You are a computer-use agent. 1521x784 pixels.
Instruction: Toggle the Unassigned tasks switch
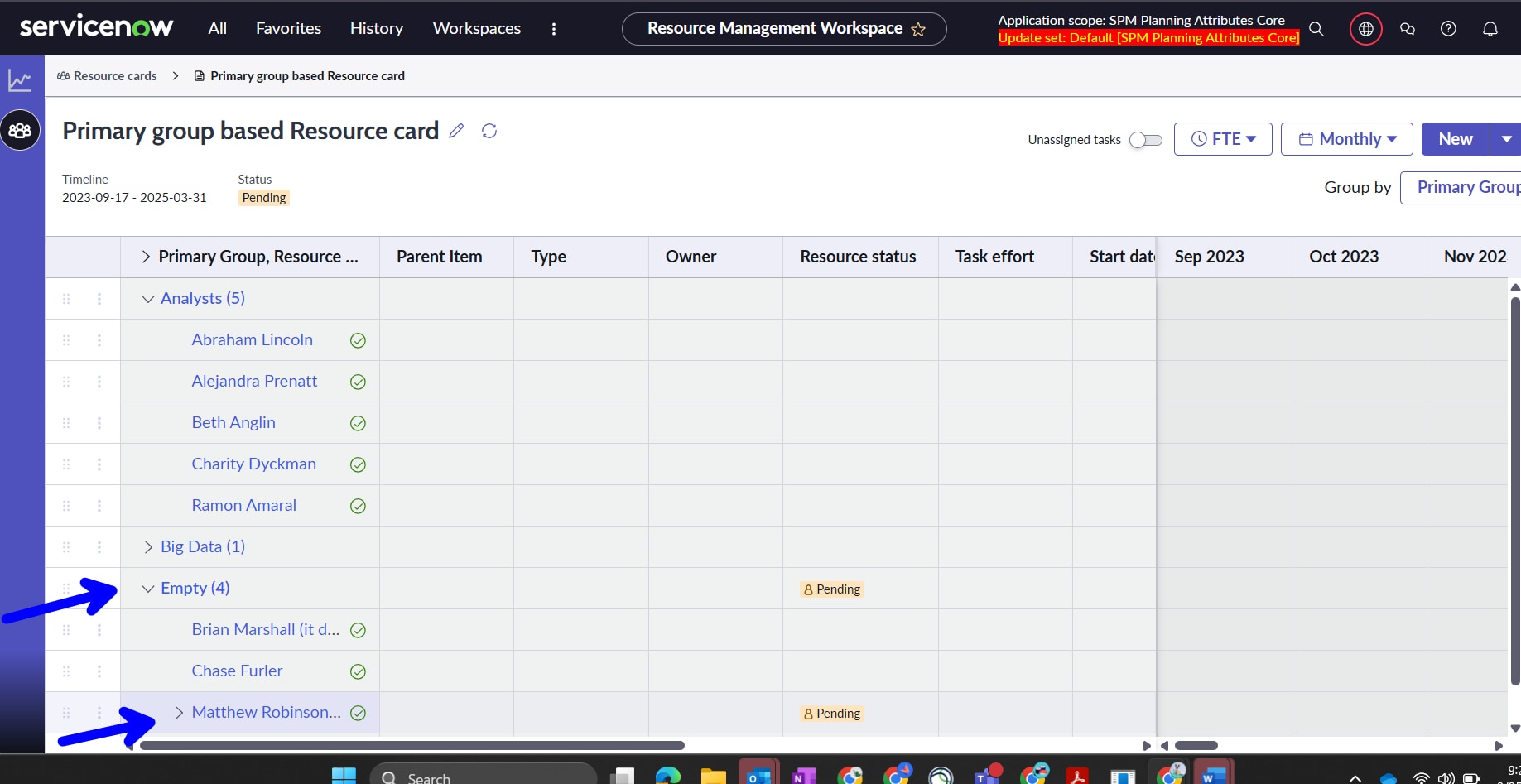[1146, 140]
